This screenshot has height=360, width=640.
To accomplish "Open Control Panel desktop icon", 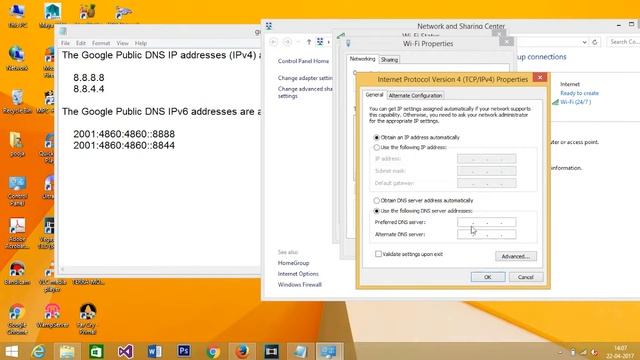I will [x=17, y=191].
